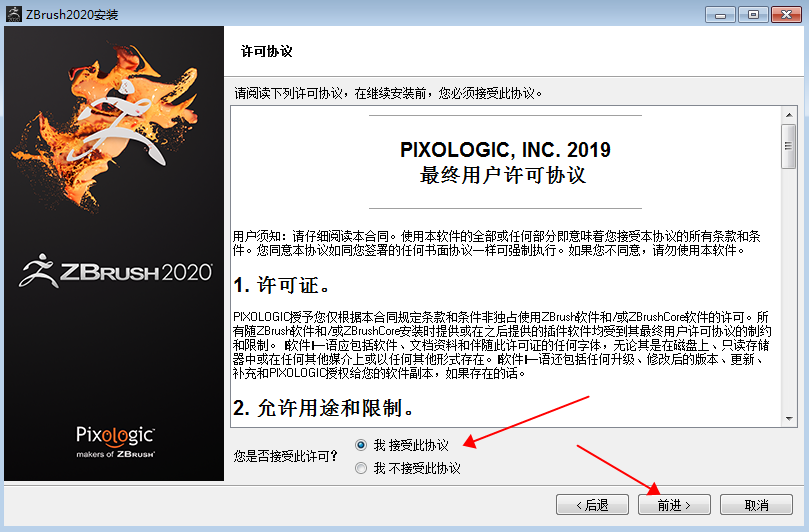This screenshot has height=532, width=809.
Task: Click the PIXOLOGIC, INC. 2019 title text
Action: pyautogui.click(x=505, y=150)
